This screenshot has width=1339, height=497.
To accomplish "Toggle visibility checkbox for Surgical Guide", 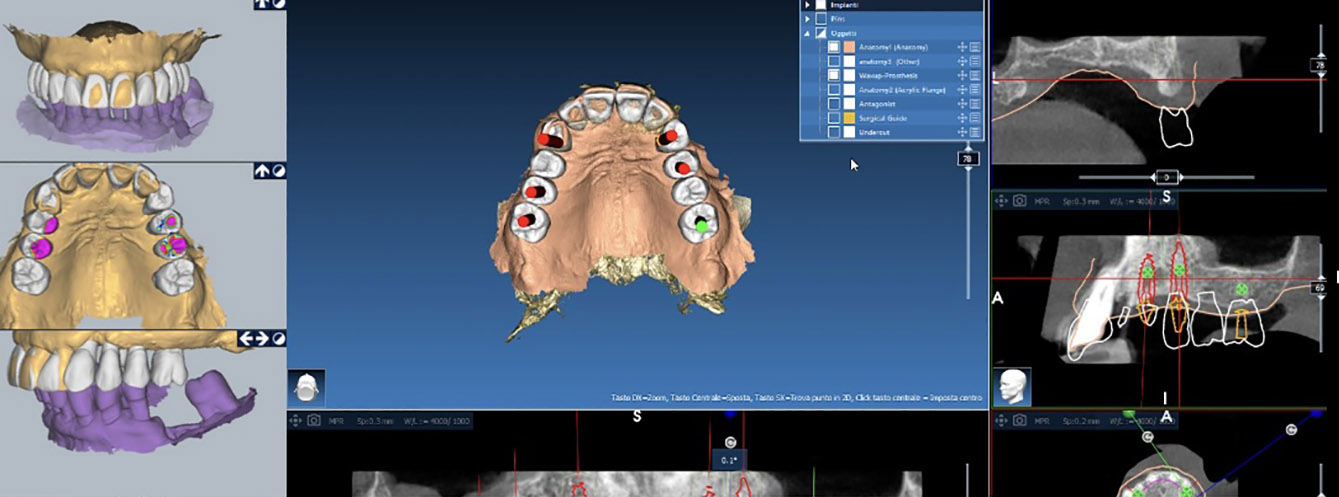I will [834, 117].
